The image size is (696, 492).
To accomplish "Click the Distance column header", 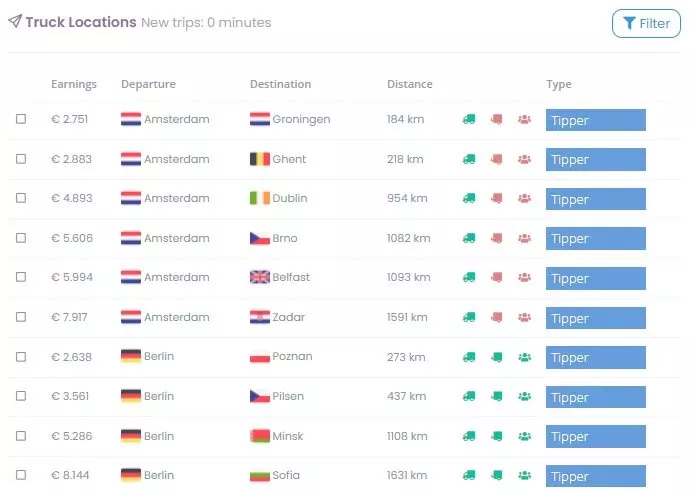I will coord(410,85).
